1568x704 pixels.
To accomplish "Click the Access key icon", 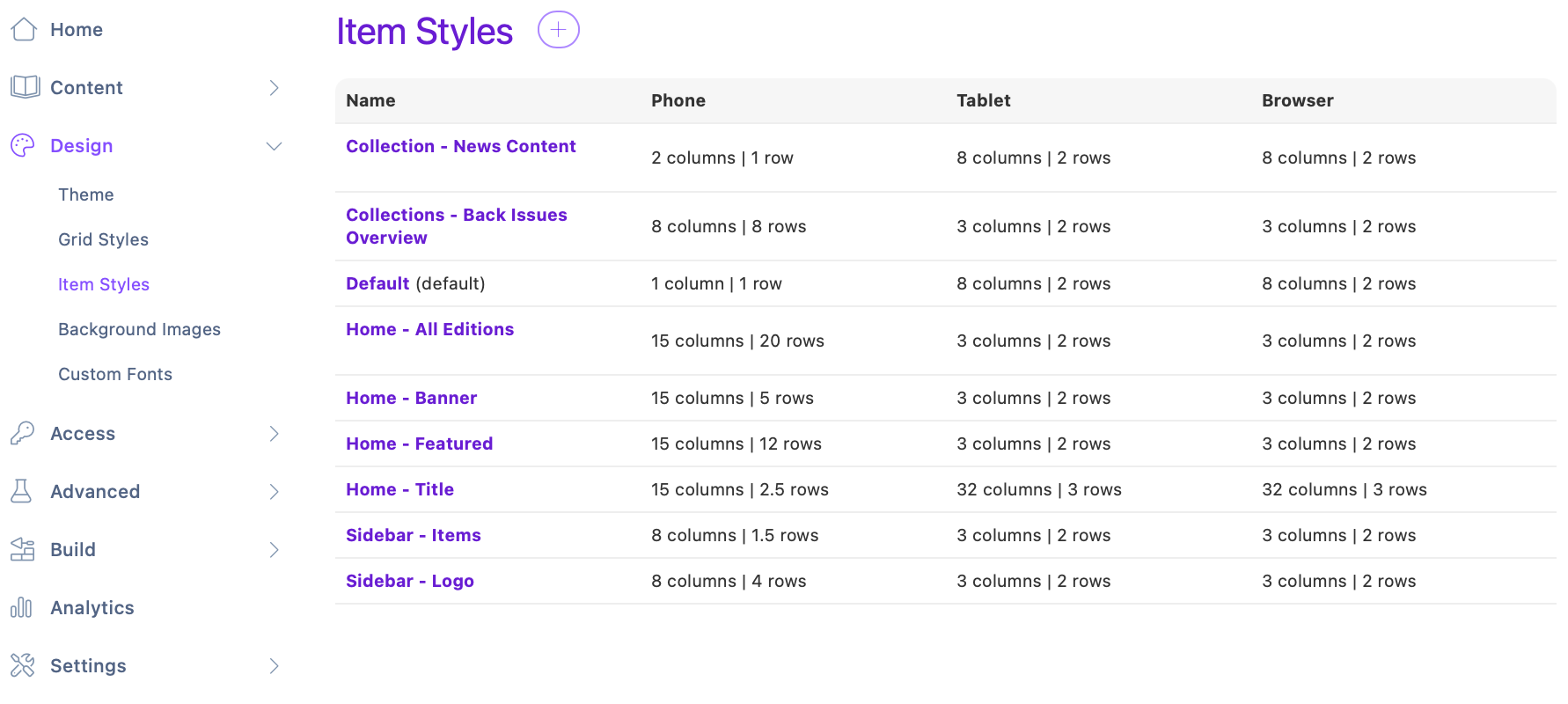I will tap(23, 433).
